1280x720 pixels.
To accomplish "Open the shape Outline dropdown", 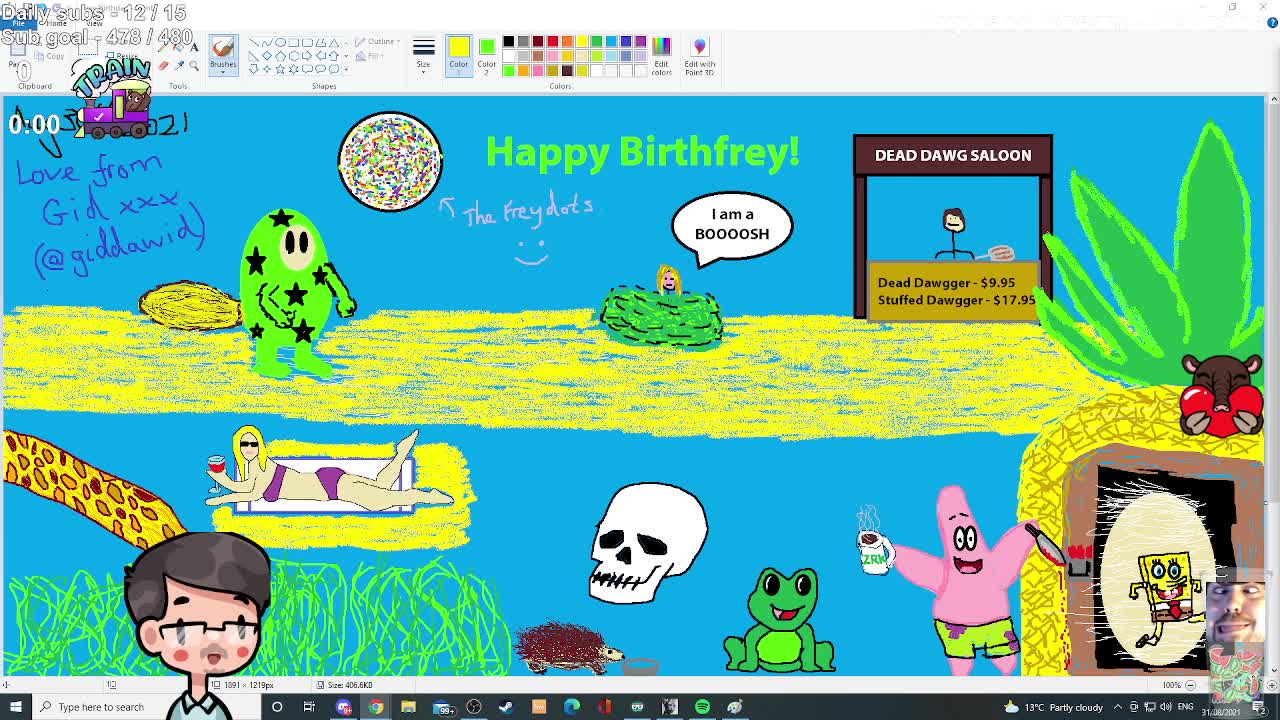I will tap(377, 42).
